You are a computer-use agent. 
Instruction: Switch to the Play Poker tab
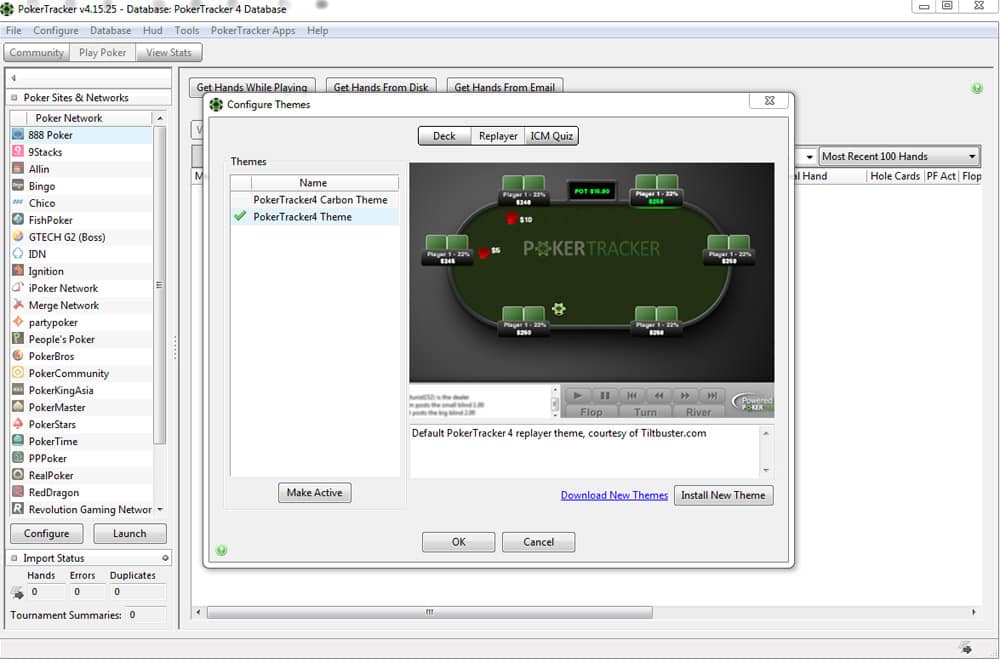click(x=103, y=52)
